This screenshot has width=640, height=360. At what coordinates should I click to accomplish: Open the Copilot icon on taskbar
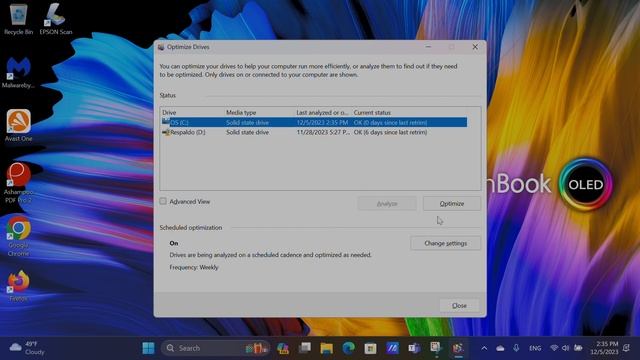tap(283, 348)
